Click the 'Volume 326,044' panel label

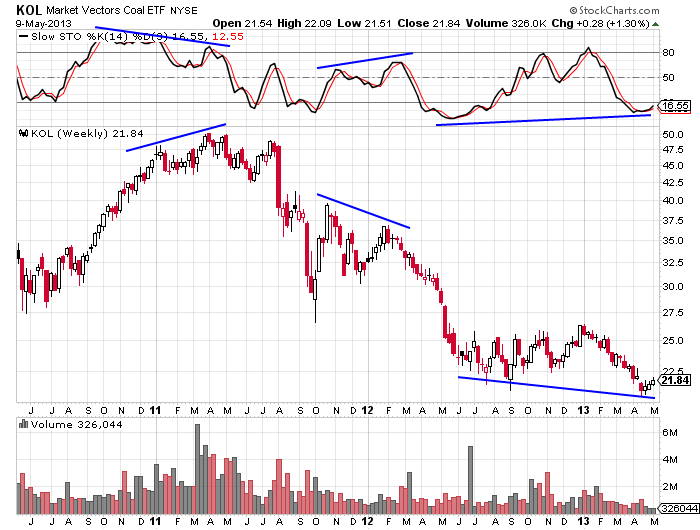[76, 424]
